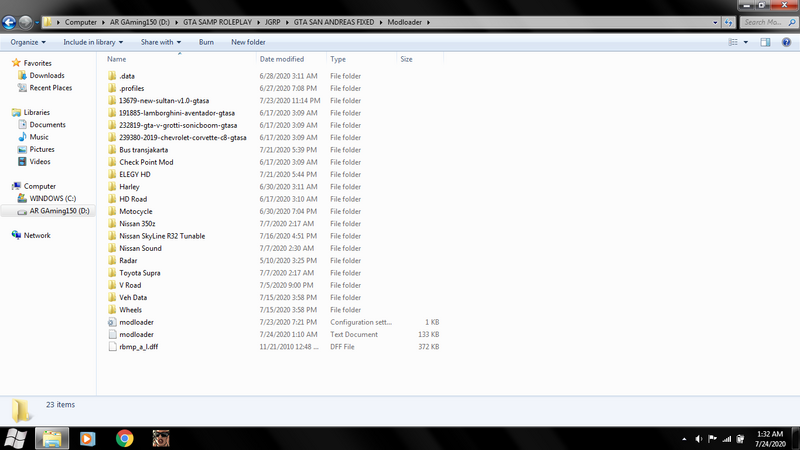Open Downloads in Favorites
Image resolution: width=800 pixels, height=450 pixels.
tap(47, 76)
